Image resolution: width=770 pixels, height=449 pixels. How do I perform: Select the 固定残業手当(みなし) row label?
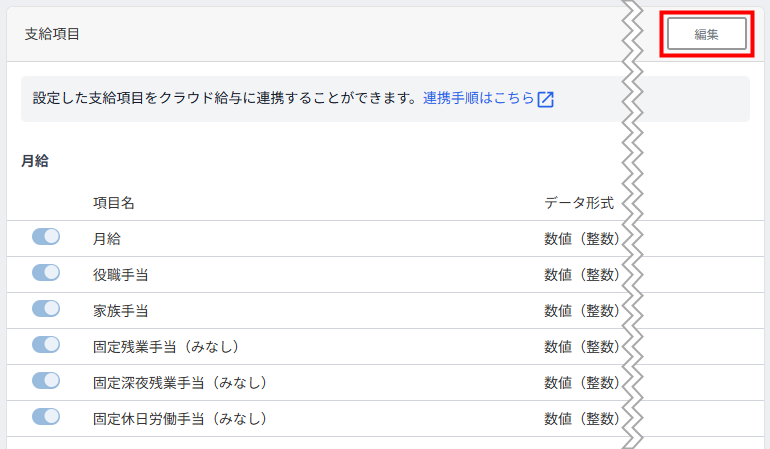coord(165,346)
